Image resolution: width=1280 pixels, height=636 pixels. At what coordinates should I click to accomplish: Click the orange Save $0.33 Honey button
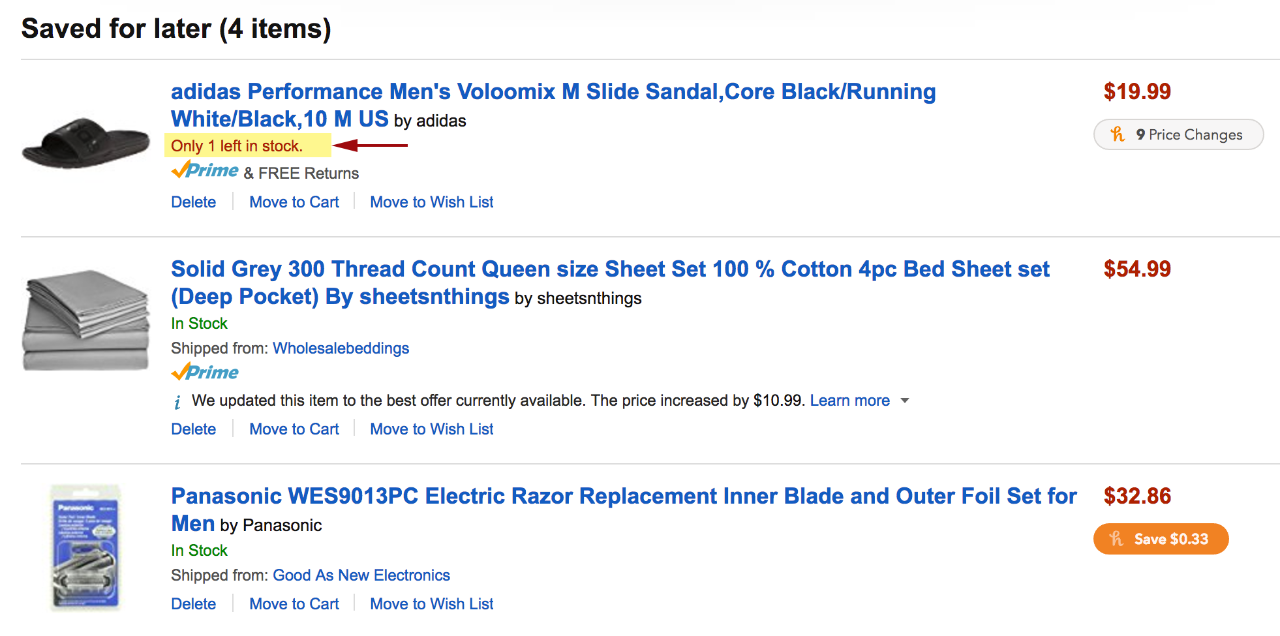click(1161, 539)
